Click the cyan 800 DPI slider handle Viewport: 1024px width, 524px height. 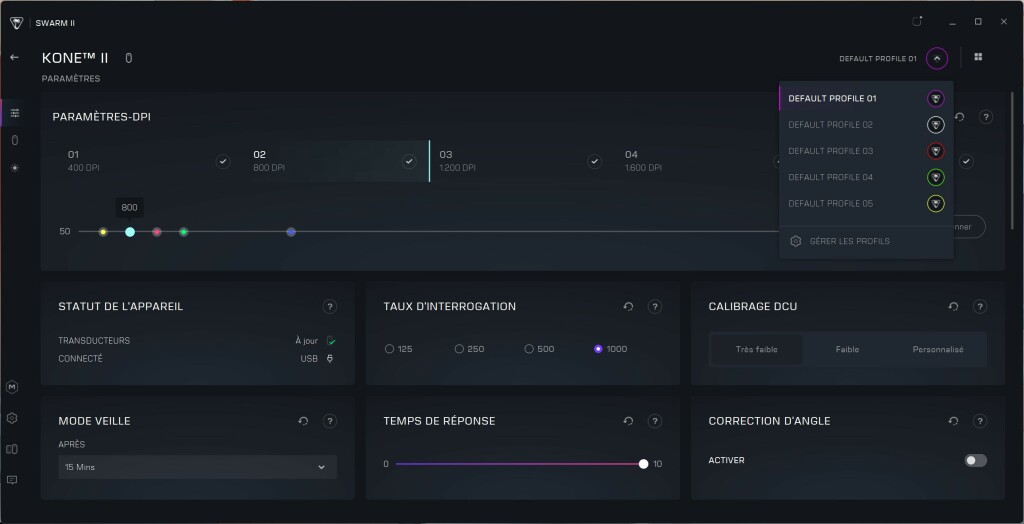coord(130,232)
